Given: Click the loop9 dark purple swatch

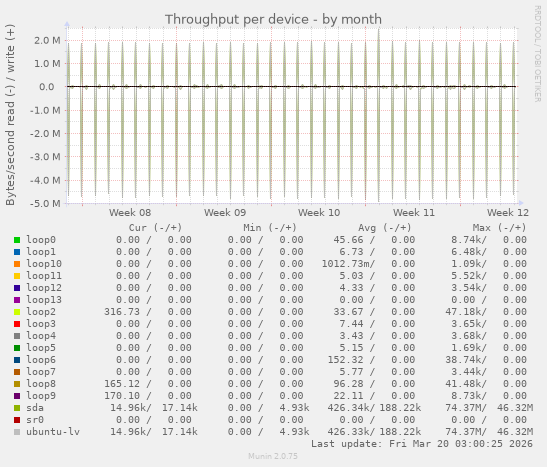Looking at the screenshot, I should tap(17, 396).
